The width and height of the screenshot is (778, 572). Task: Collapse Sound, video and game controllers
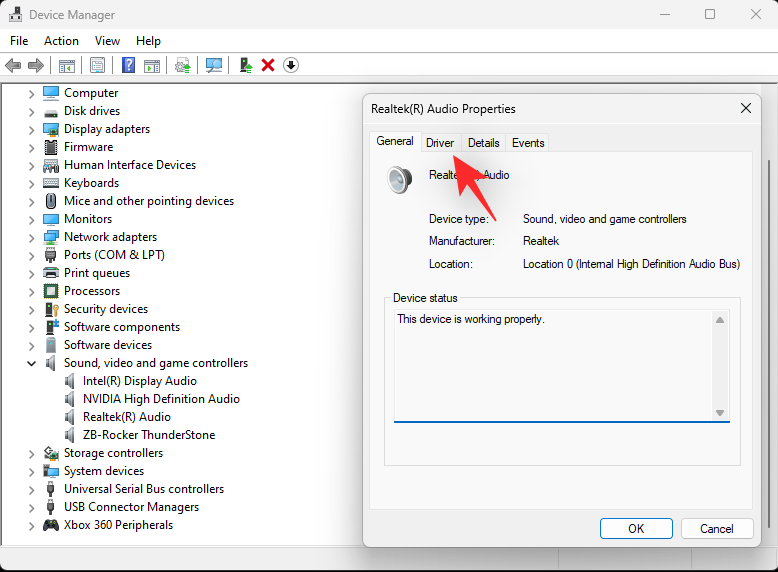31,363
